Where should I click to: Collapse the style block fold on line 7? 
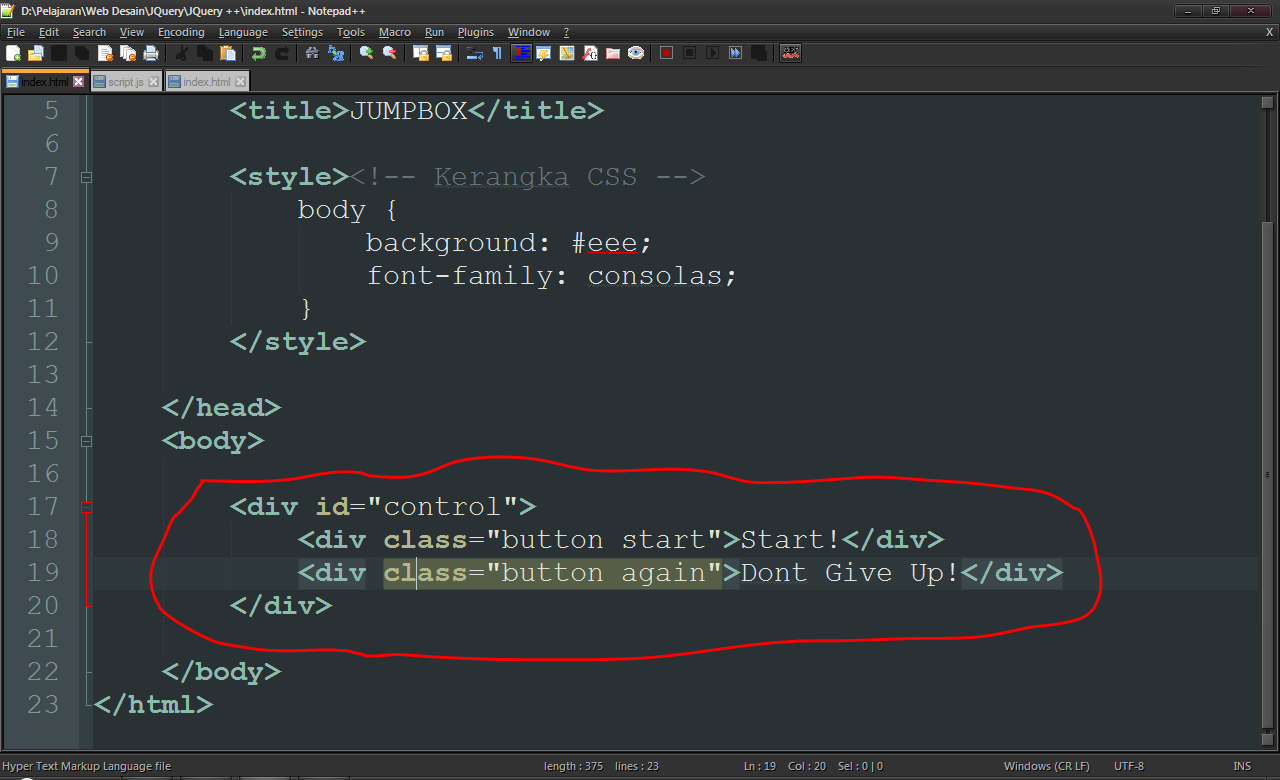click(x=87, y=177)
